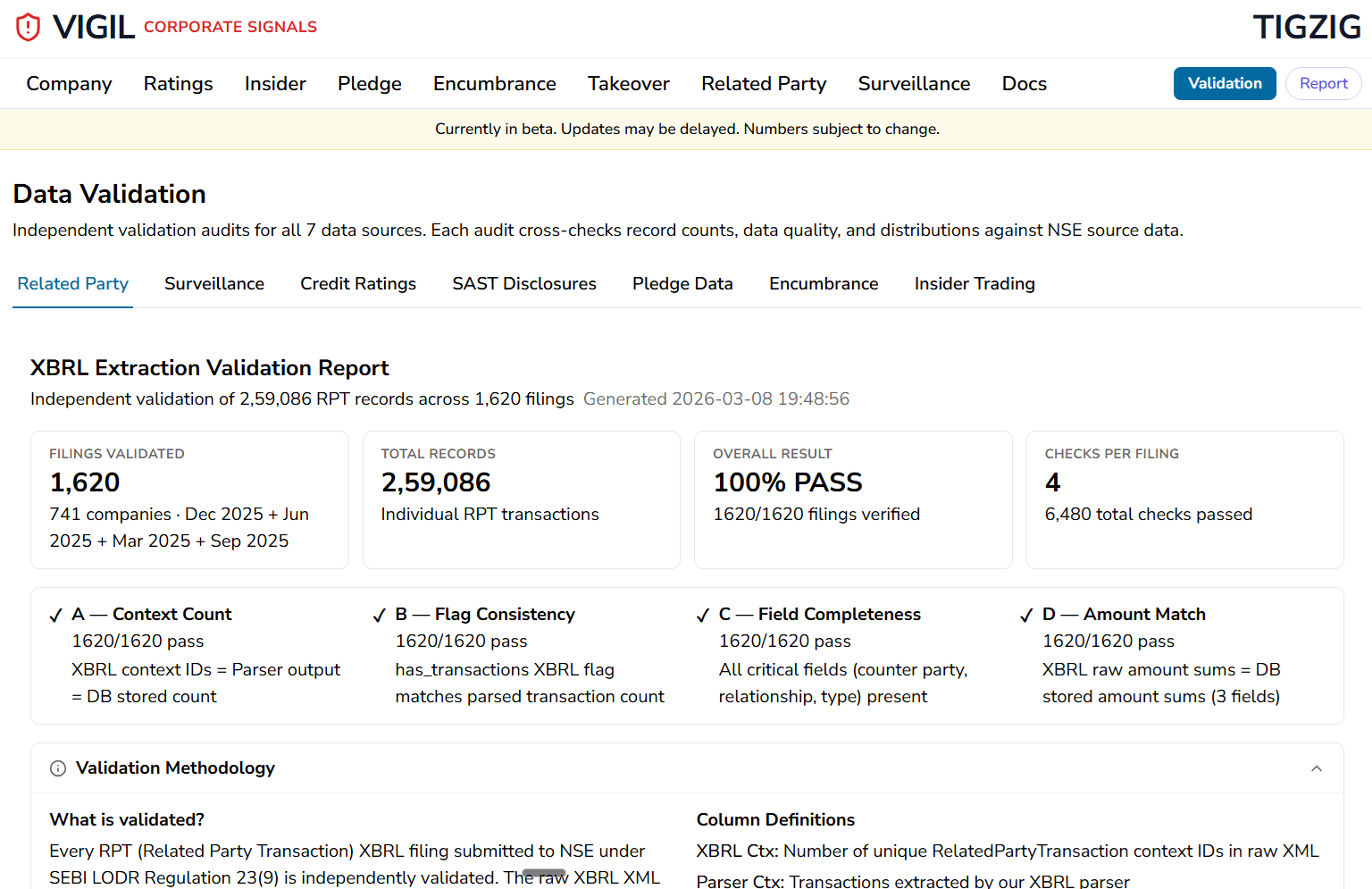Click the 'D — Amount Match' label
The image size is (1372, 889).
tap(1124, 615)
